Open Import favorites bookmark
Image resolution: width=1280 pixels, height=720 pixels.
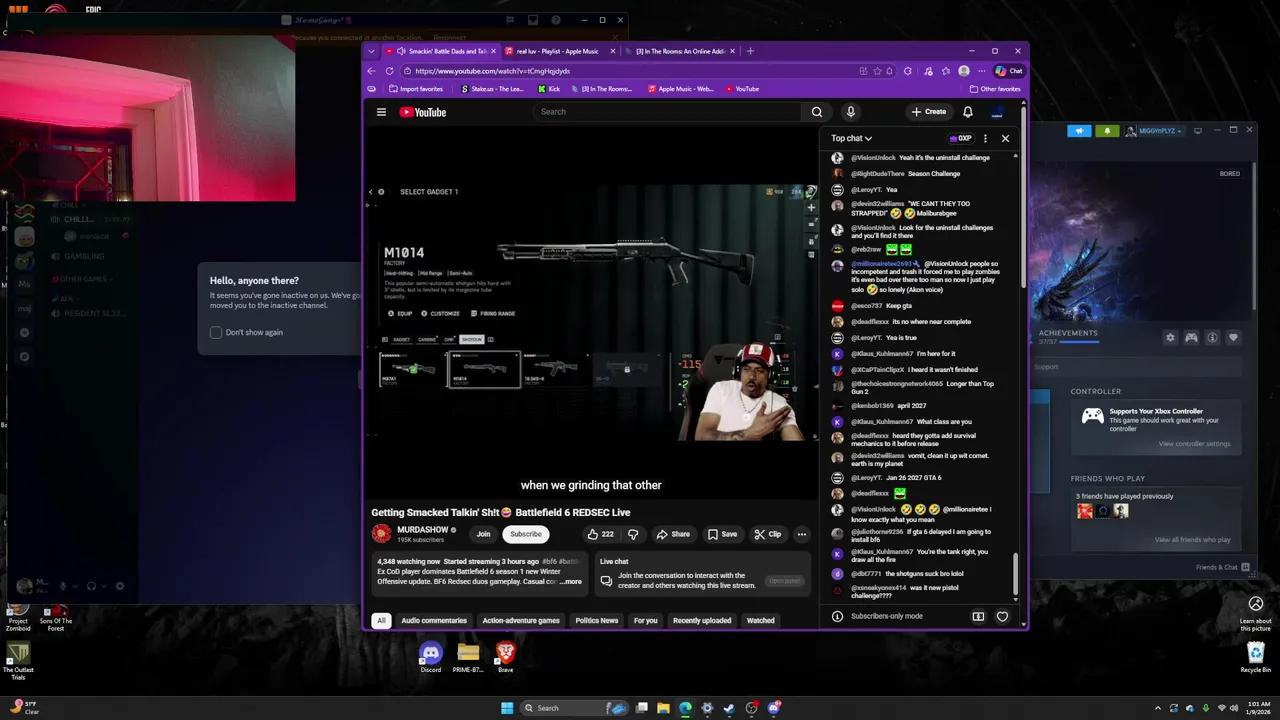pos(414,89)
